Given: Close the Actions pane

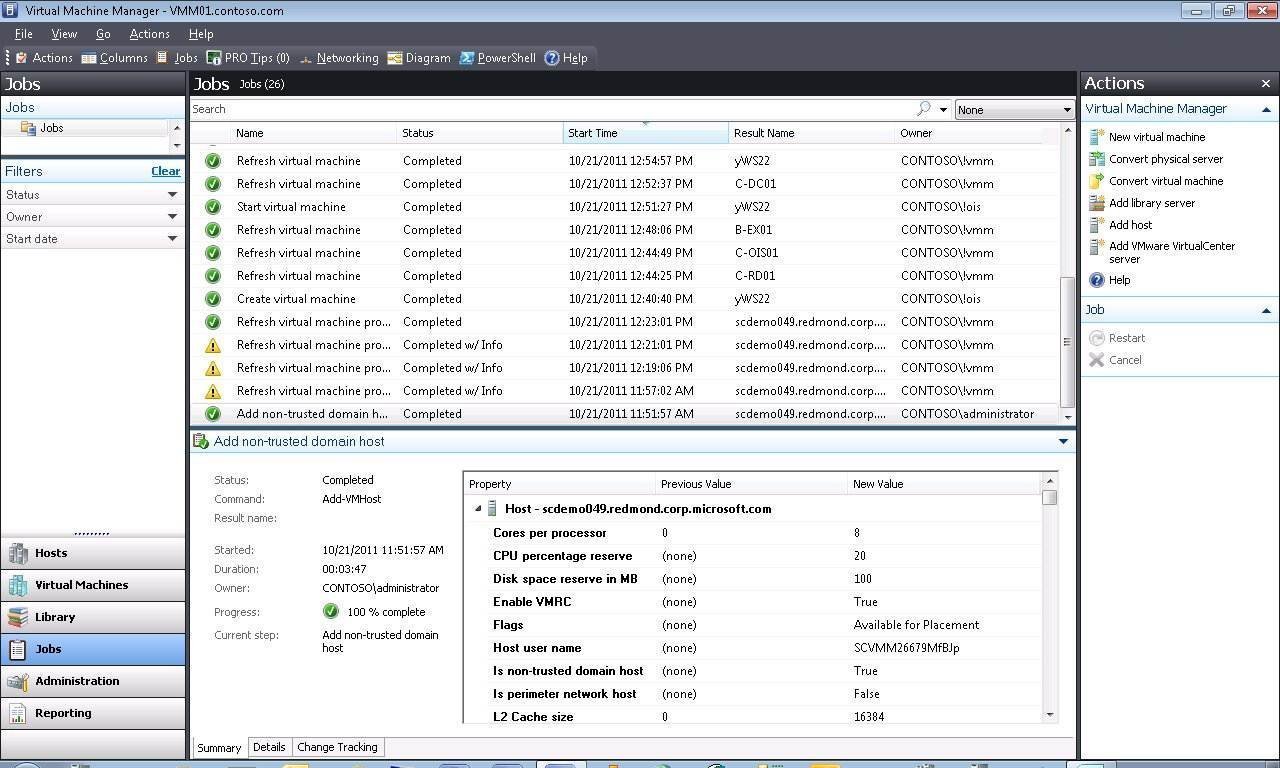Looking at the screenshot, I should click(1265, 84).
